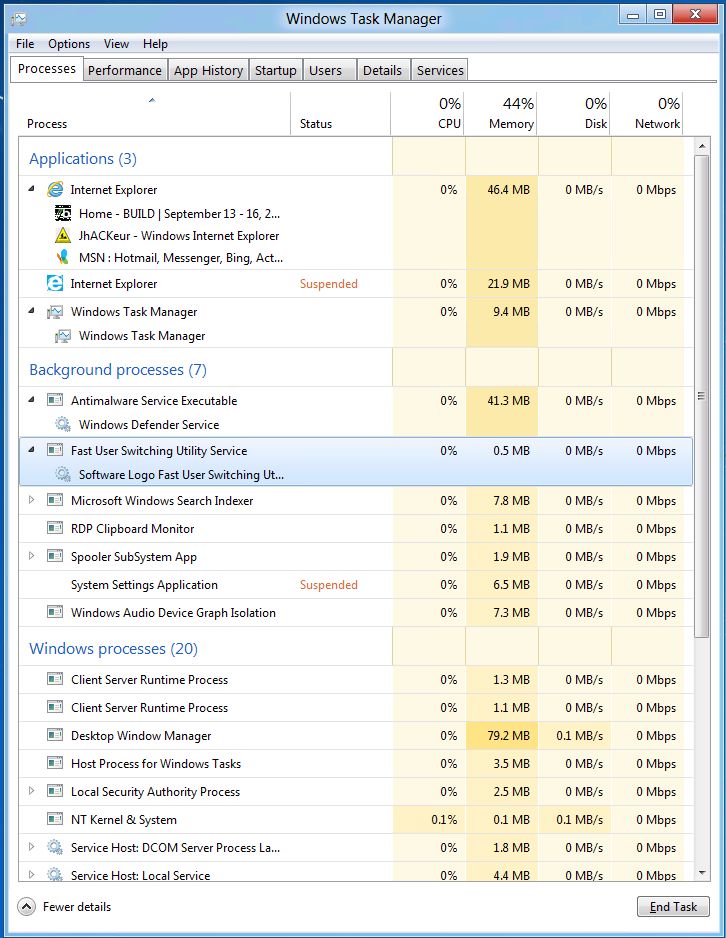Select the second Client Server Runtime Process row
The image size is (726, 938).
[356, 708]
